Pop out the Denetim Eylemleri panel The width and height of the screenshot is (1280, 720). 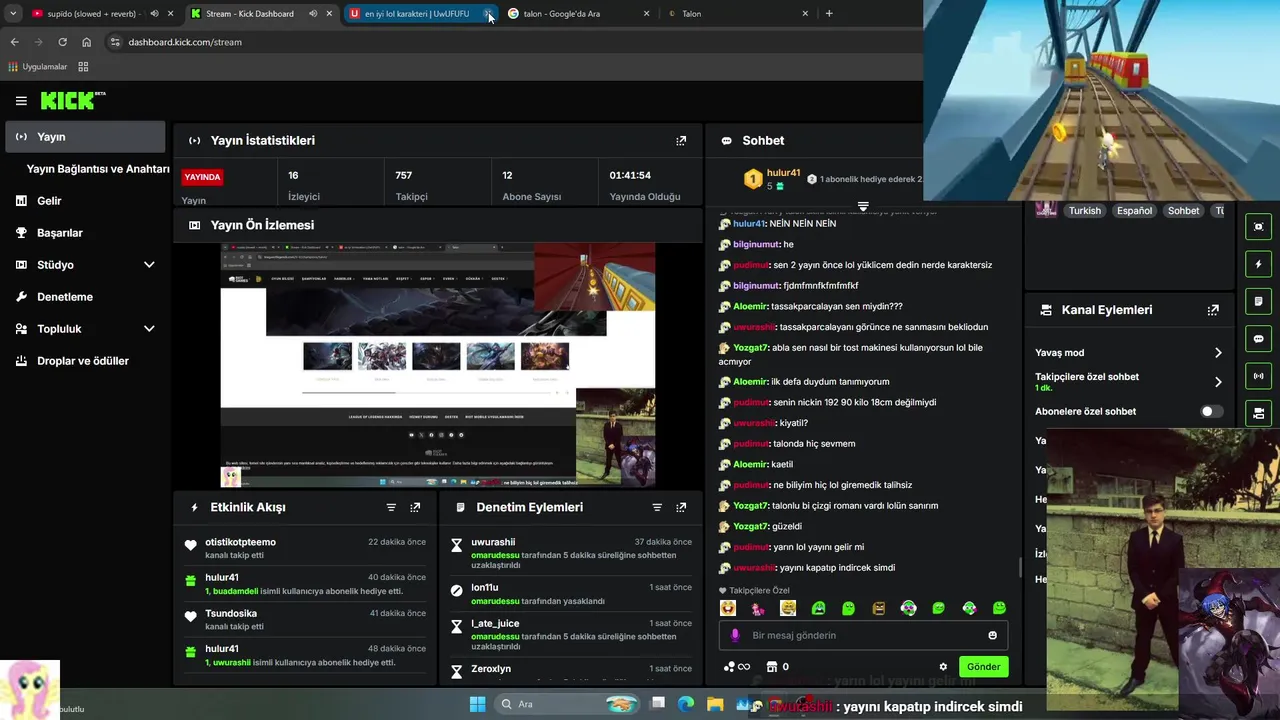pyautogui.click(x=681, y=508)
